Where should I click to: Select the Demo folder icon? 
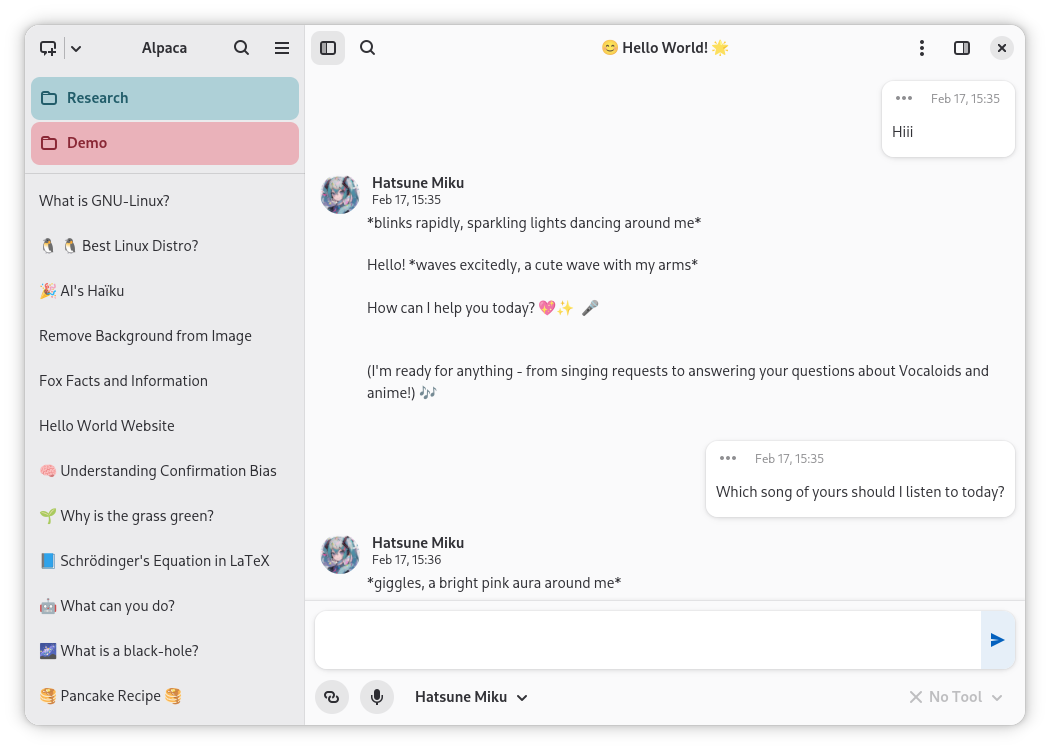click(x=49, y=143)
